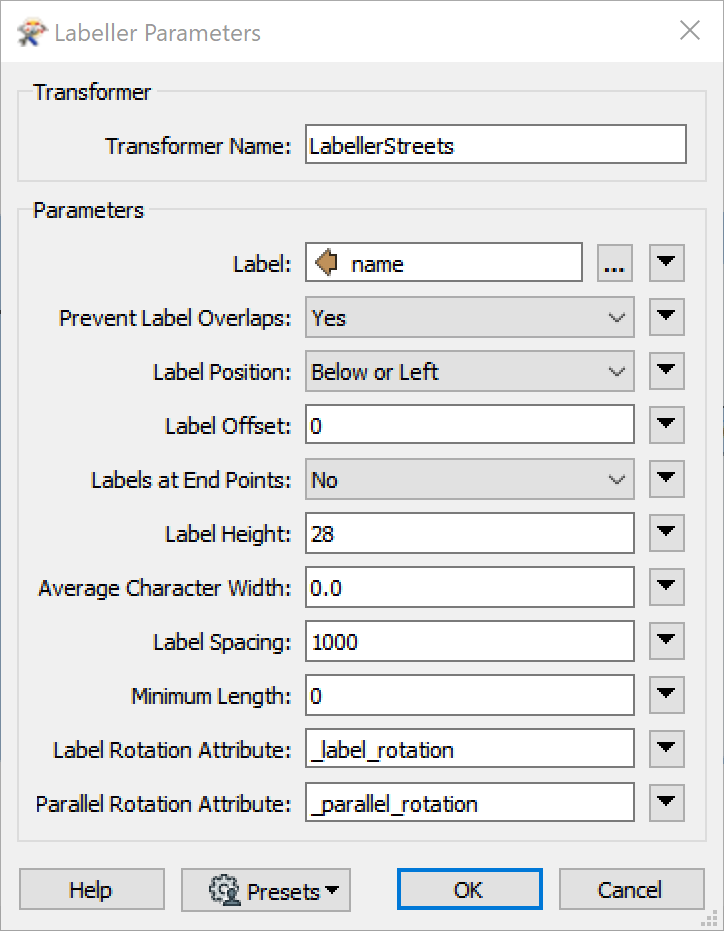Open the Label parameter dropdown arrow
The height and width of the screenshot is (931, 724).
[x=666, y=263]
